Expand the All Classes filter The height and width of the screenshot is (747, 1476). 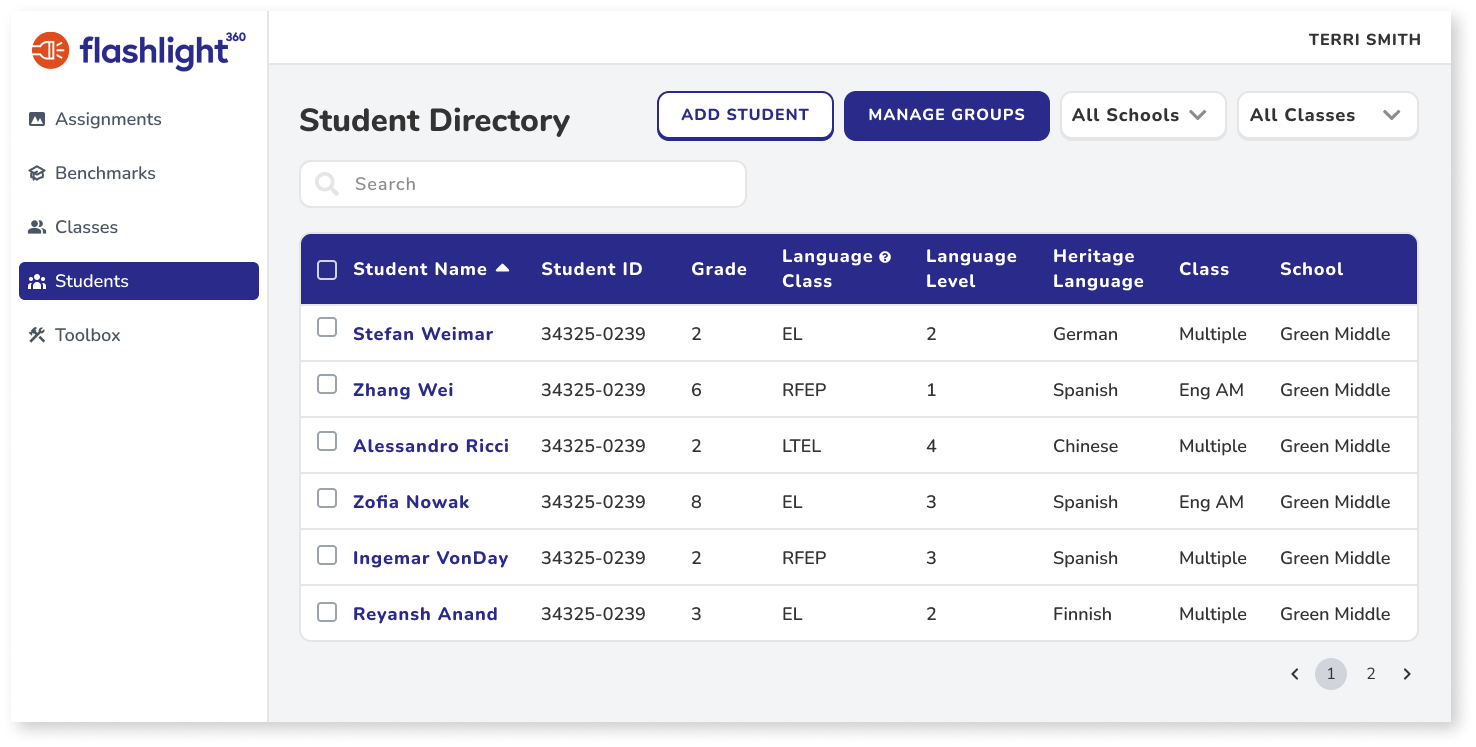(1326, 115)
